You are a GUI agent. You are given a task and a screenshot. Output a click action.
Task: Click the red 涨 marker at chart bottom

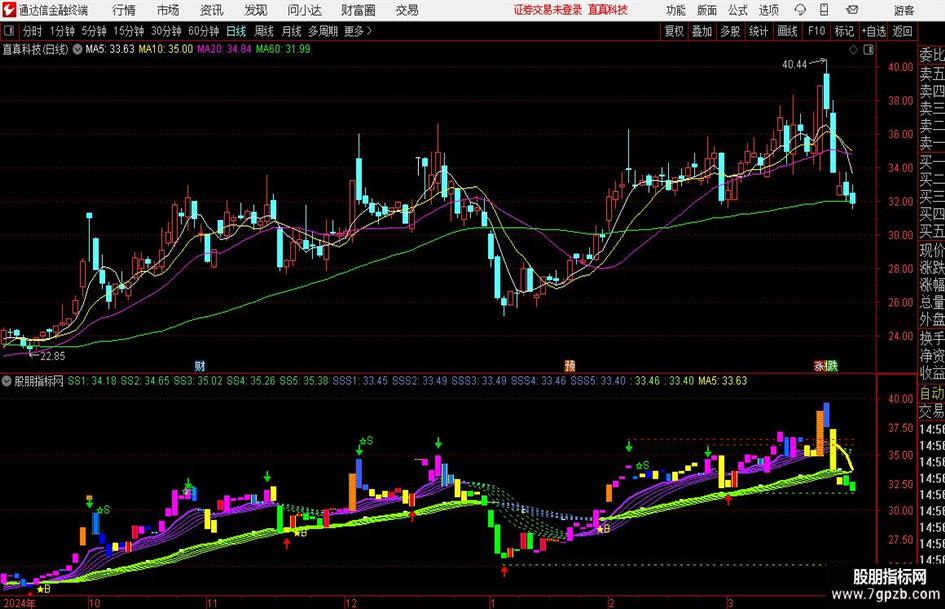[820, 365]
